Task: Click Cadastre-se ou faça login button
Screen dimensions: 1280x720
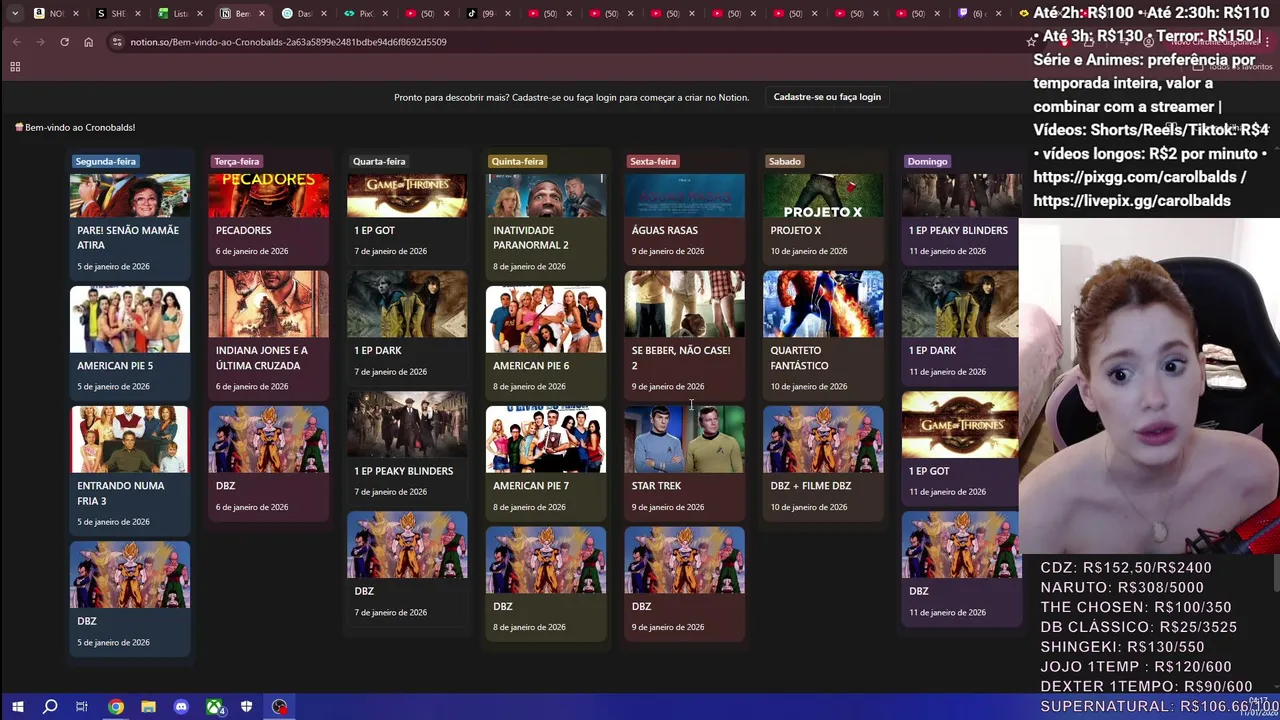Action: point(827,97)
